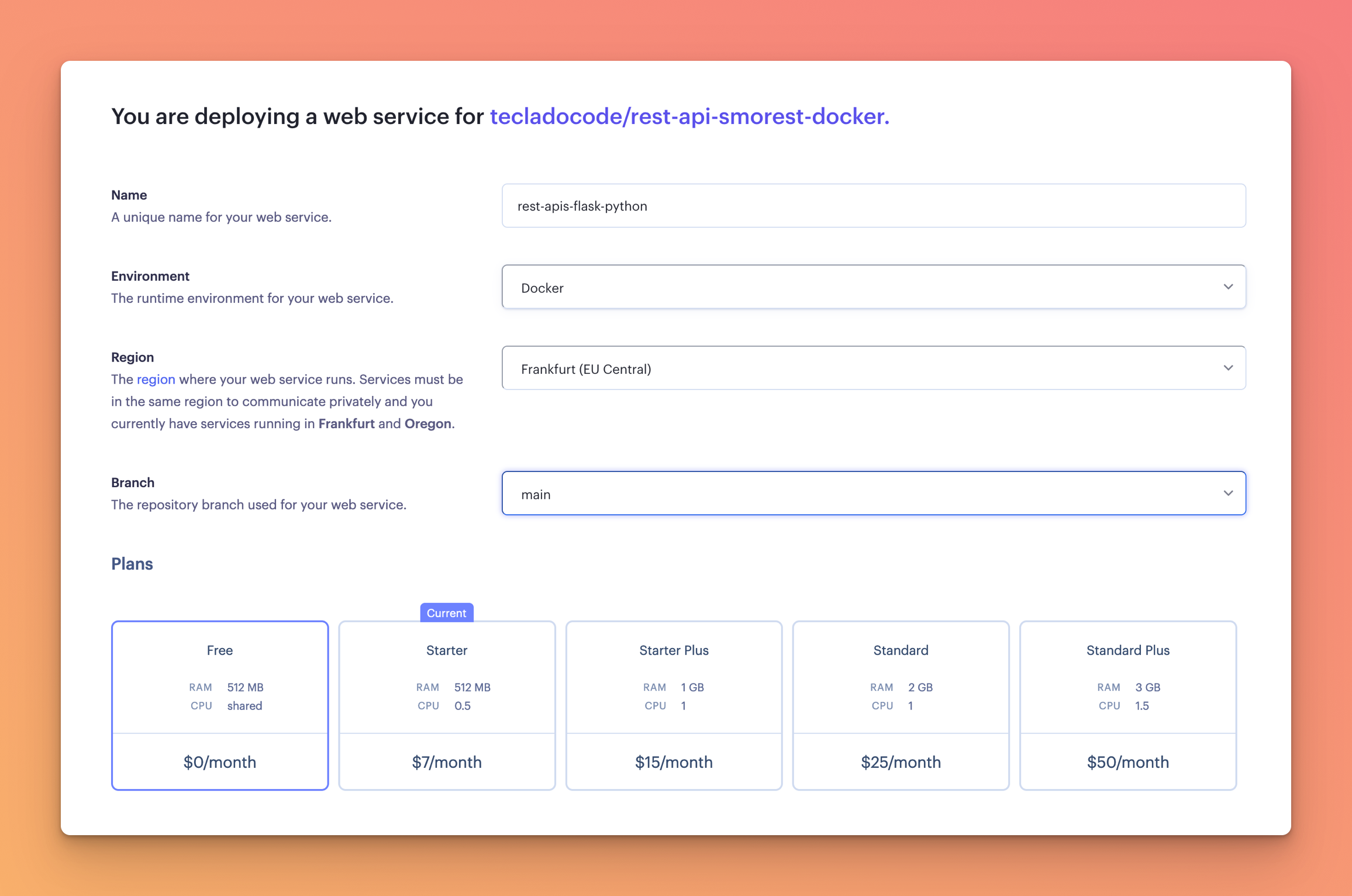This screenshot has width=1352, height=896.
Task: Click the '1.5' CPU value on Standard Plus
Action: pos(1142,706)
